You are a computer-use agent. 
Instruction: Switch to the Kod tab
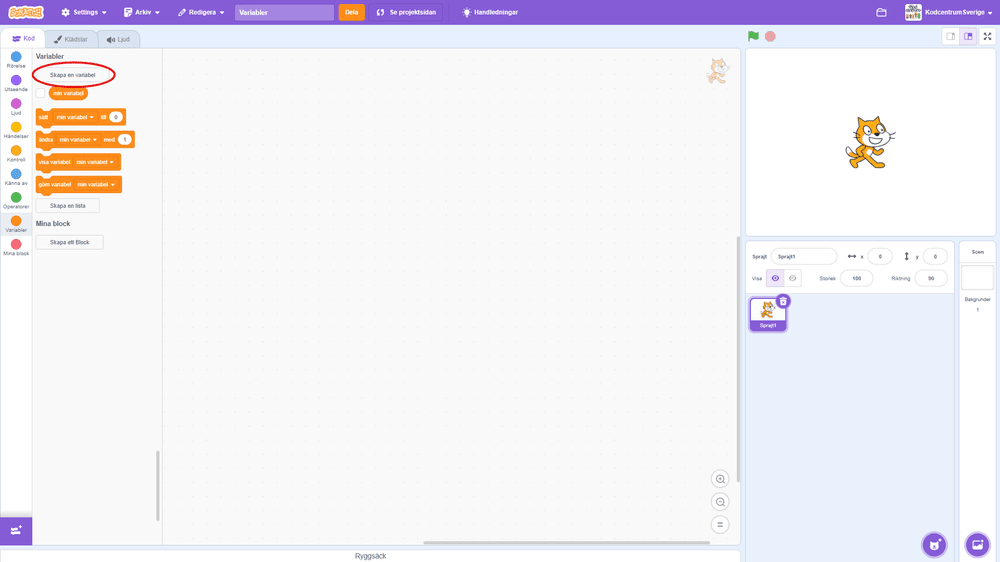[23, 38]
